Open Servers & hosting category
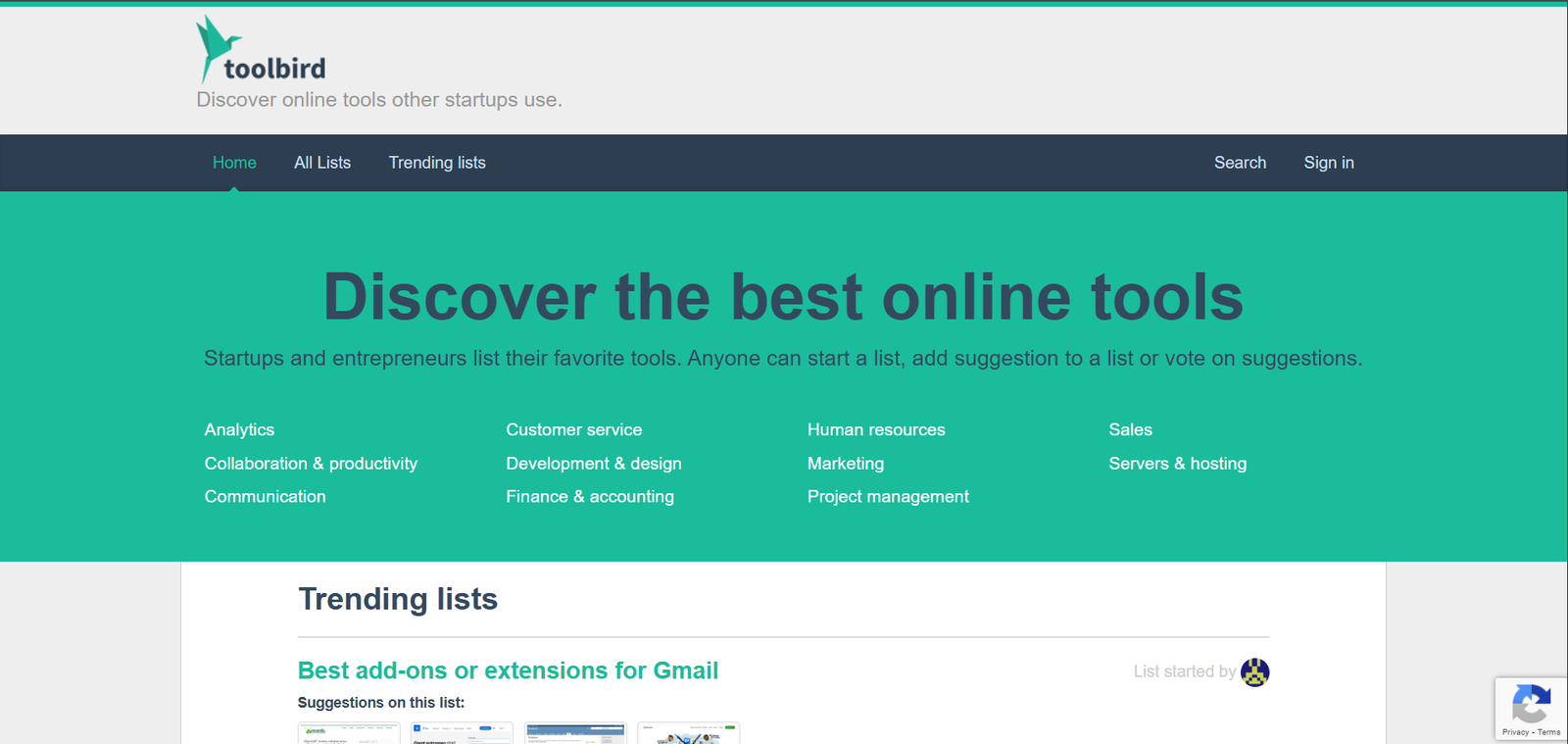 (1177, 464)
